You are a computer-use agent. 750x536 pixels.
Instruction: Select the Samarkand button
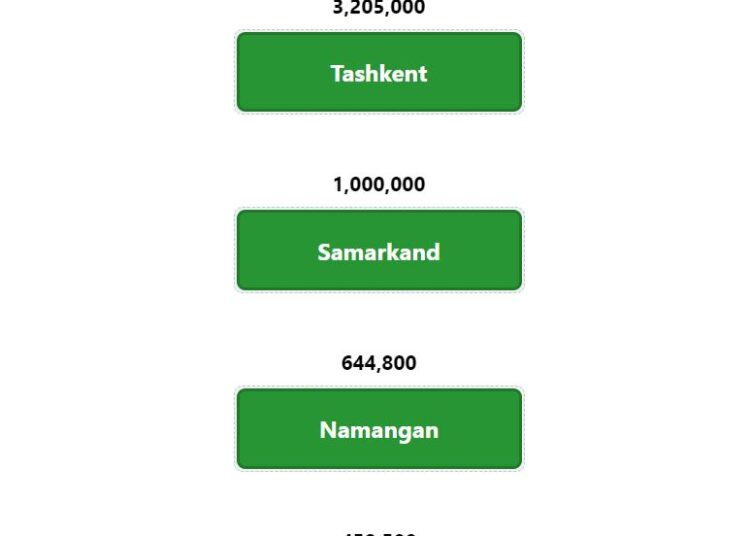(379, 250)
